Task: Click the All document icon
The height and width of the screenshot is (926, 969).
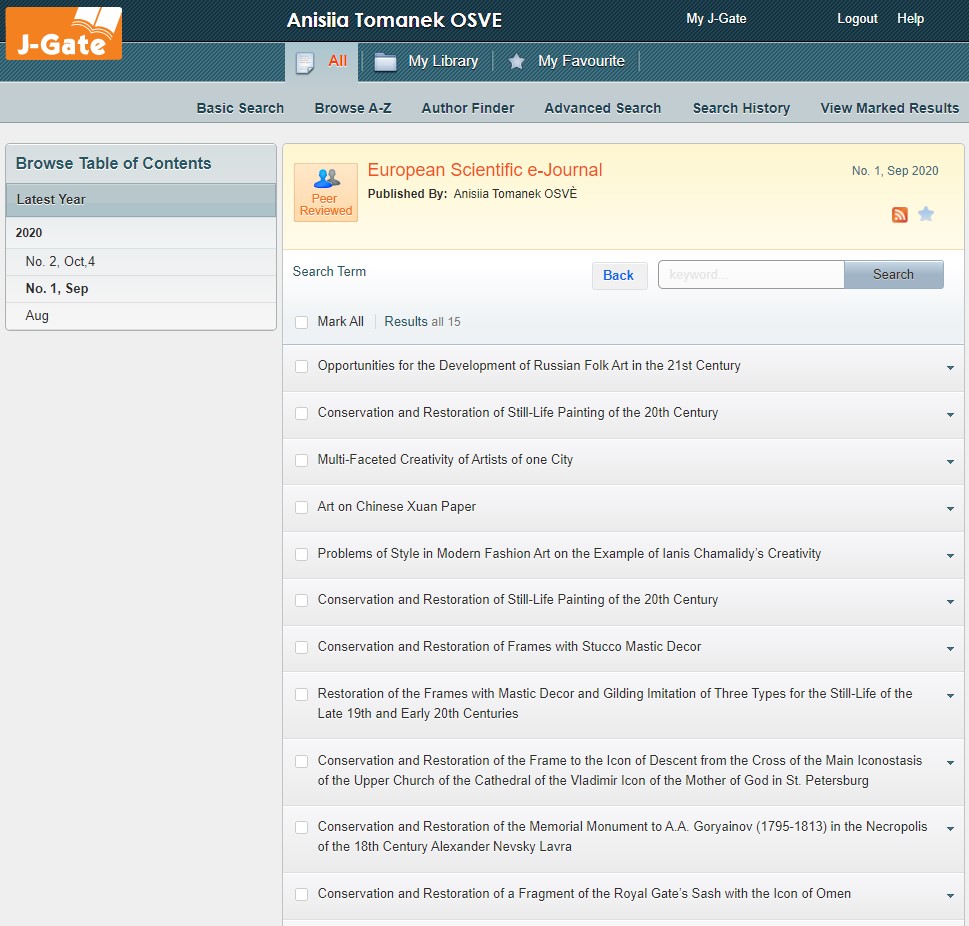Action: pyautogui.click(x=306, y=62)
